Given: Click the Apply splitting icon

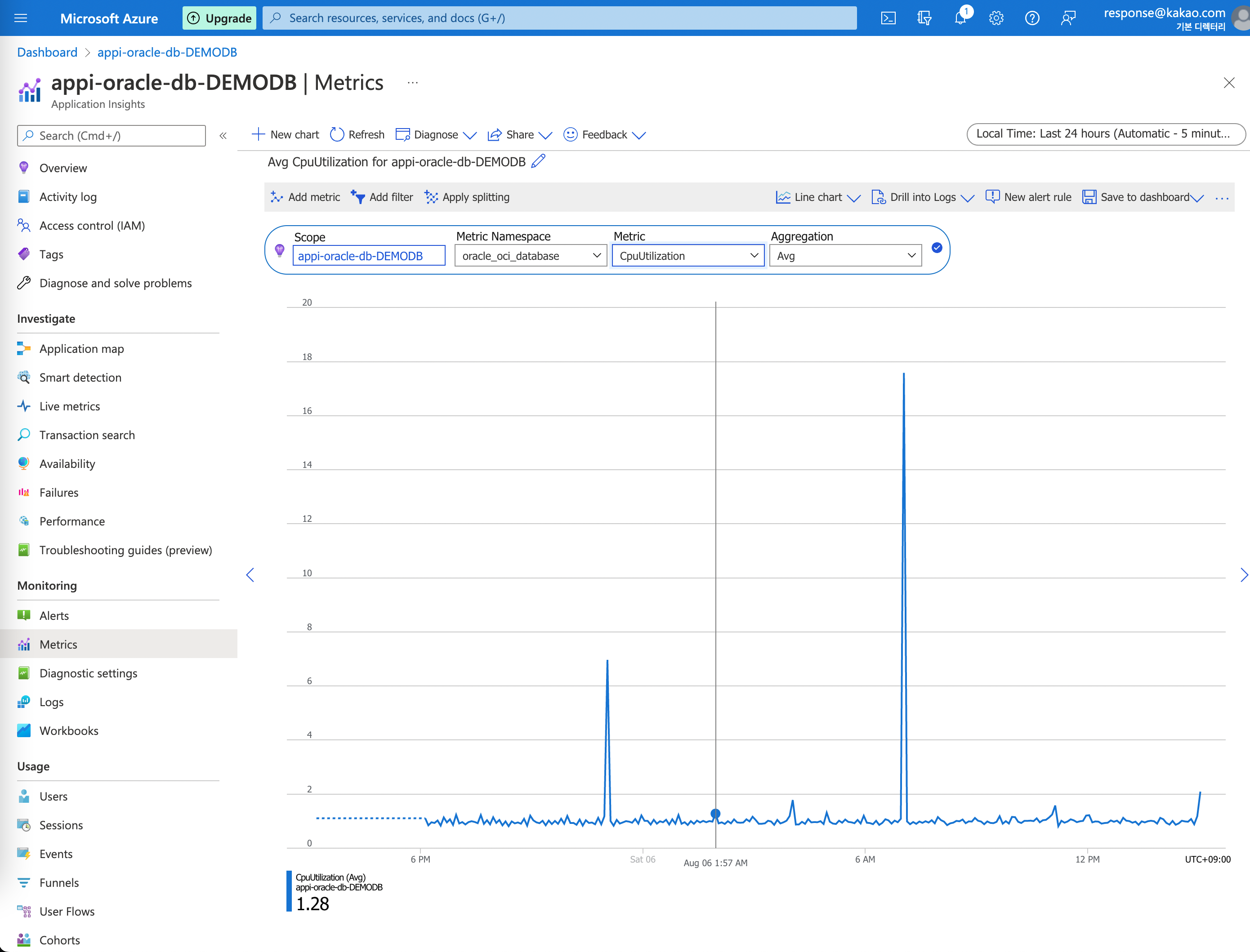Looking at the screenshot, I should coord(431,197).
